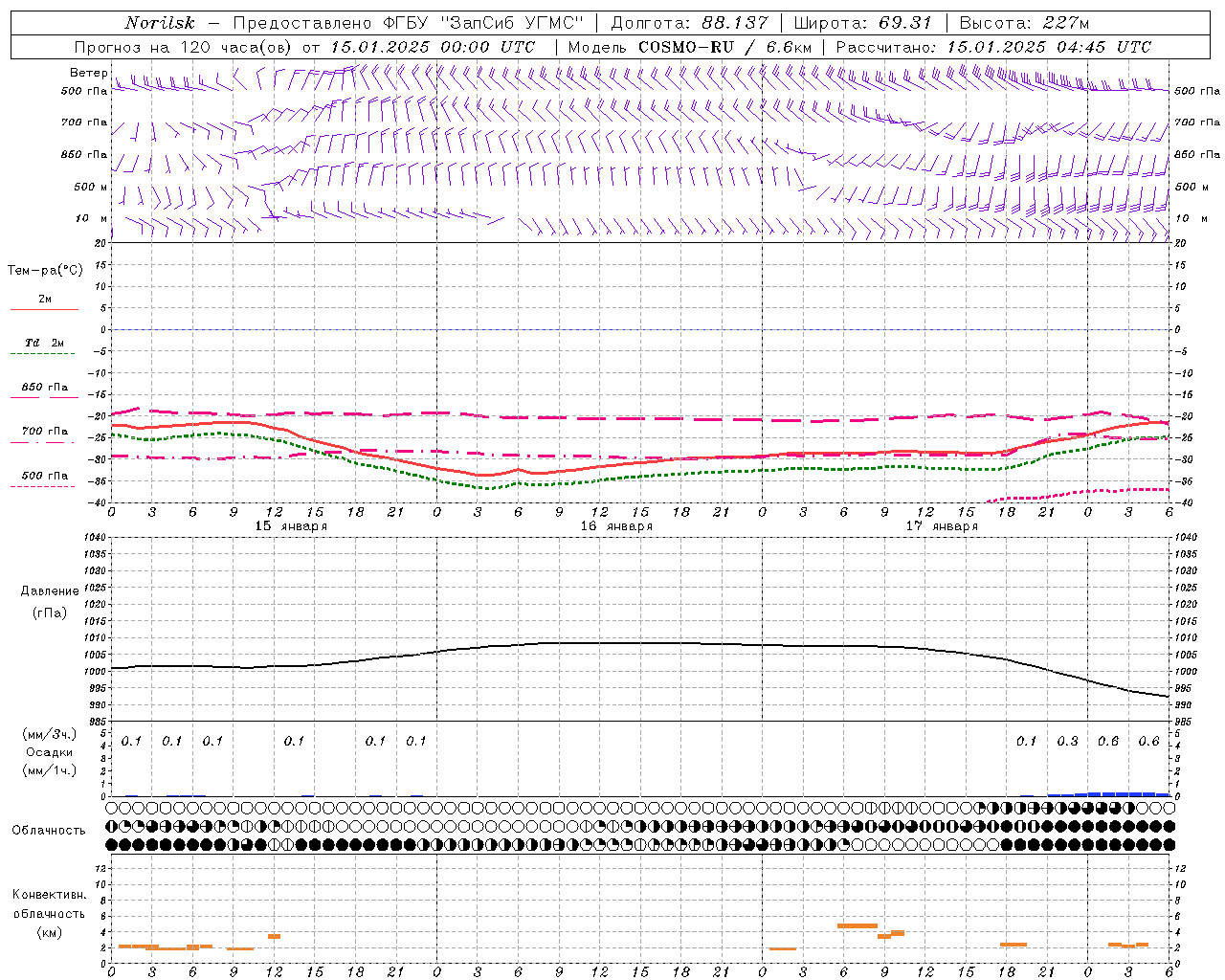Screen dimensions: 1225x980
Task: Click left-side '500 м' wind level label
Action: [x=91, y=187]
